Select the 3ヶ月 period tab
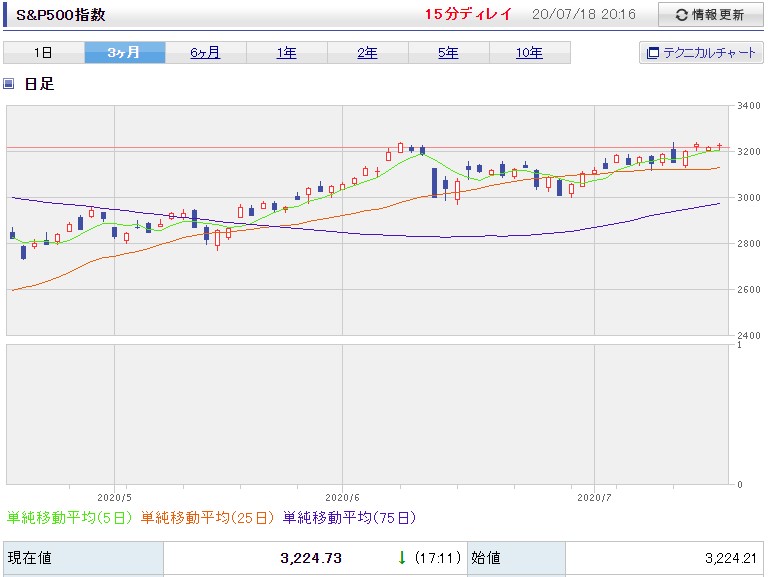768x577 pixels. click(124, 52)
